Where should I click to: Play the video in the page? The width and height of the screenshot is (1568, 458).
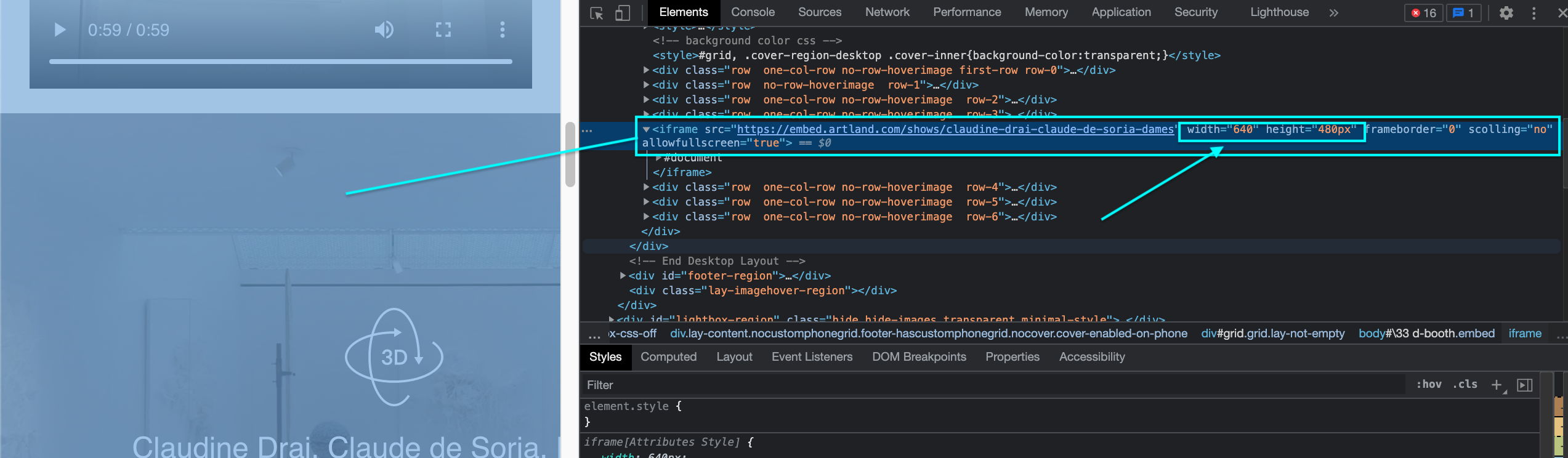[60, 30]
